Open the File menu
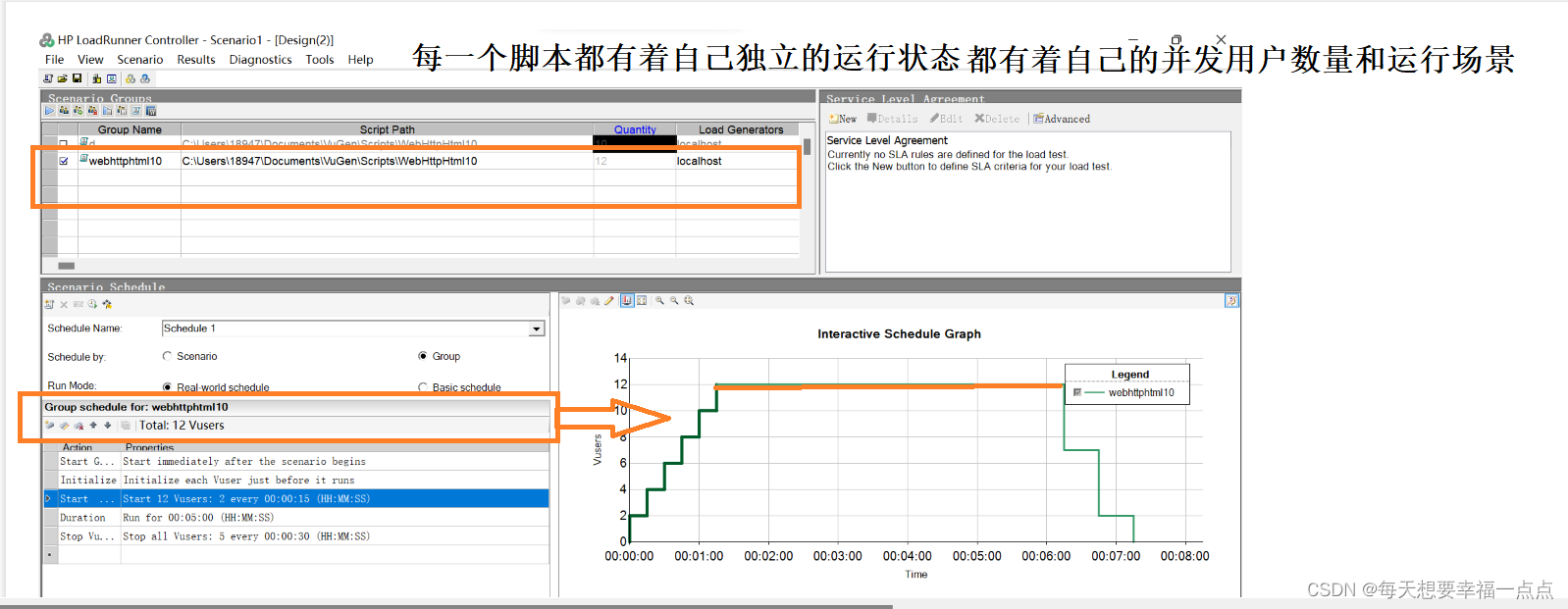The image size is (1568, 609). pyautogui.click(x=55, y=60)
